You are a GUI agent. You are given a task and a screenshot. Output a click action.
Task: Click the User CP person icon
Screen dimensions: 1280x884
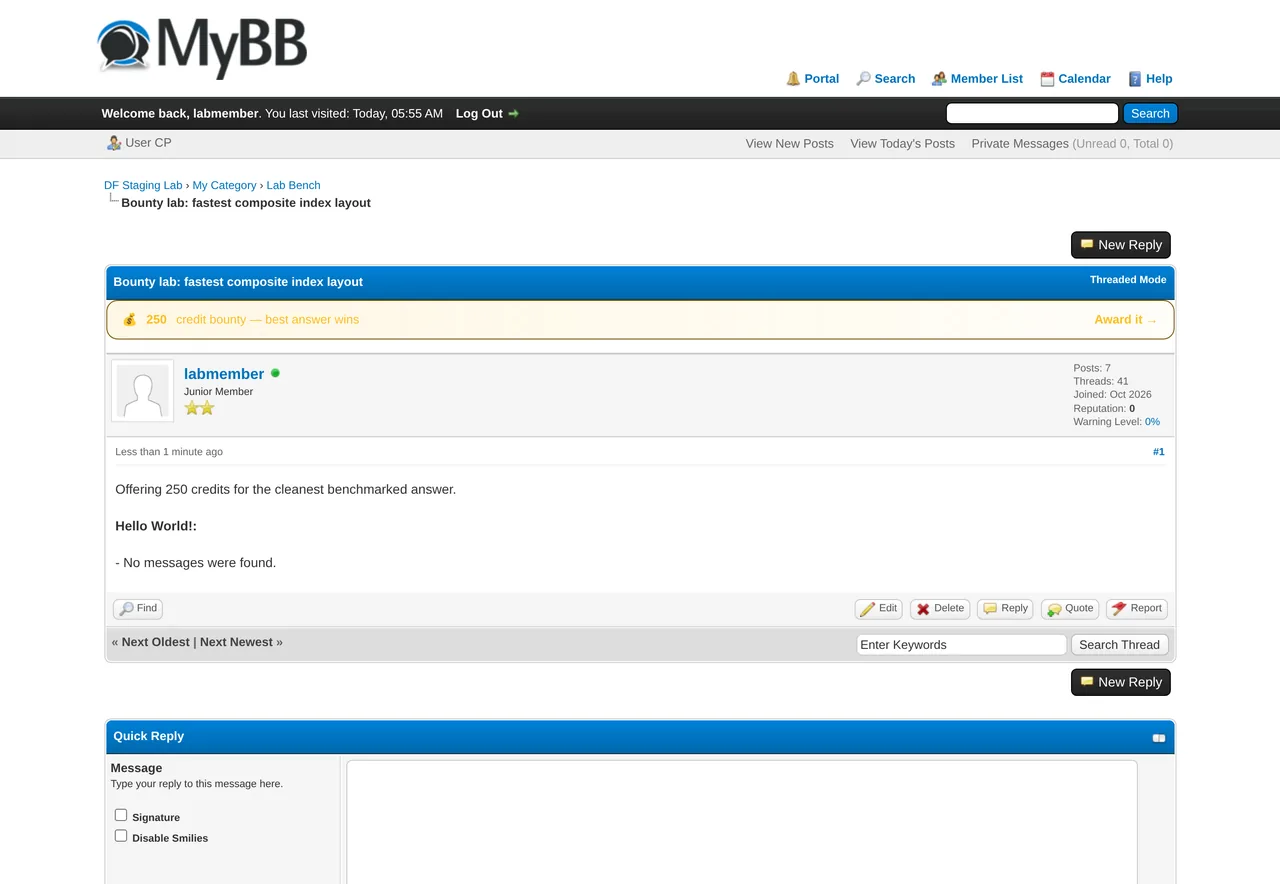114,143
